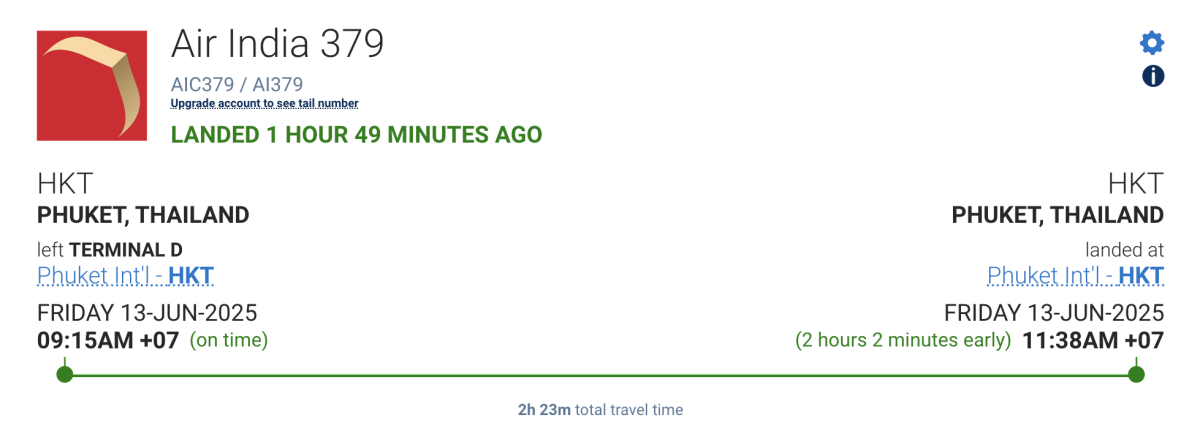Image resolution: width=1200 pixels, height=442 pixels.
Task: Click the AIC379 / AI379 flight identifier
Action: (237, 84)
